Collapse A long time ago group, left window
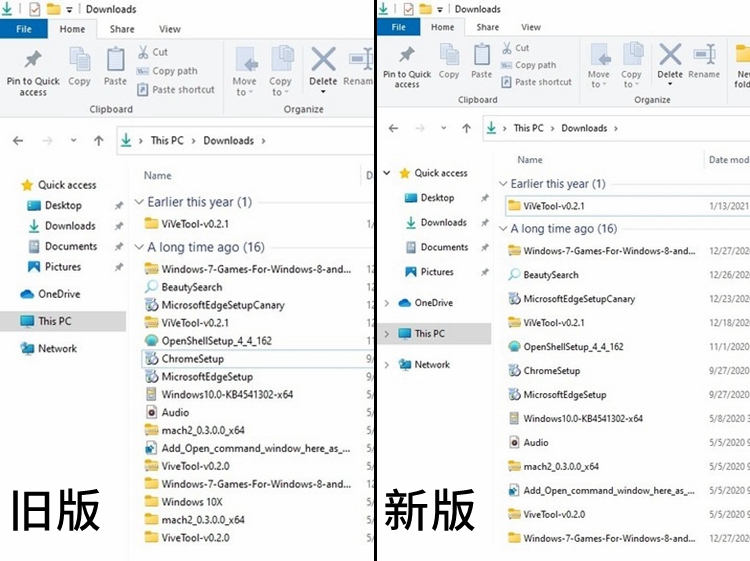This screenshot has height=561, width=750. click(139, 247)
